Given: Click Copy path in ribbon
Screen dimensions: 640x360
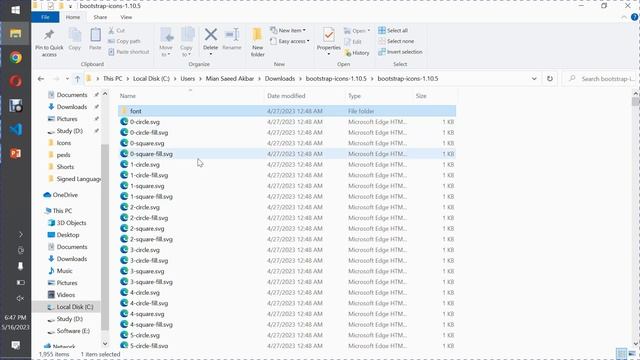Looking at the screenshot, I should click(124, 41).
